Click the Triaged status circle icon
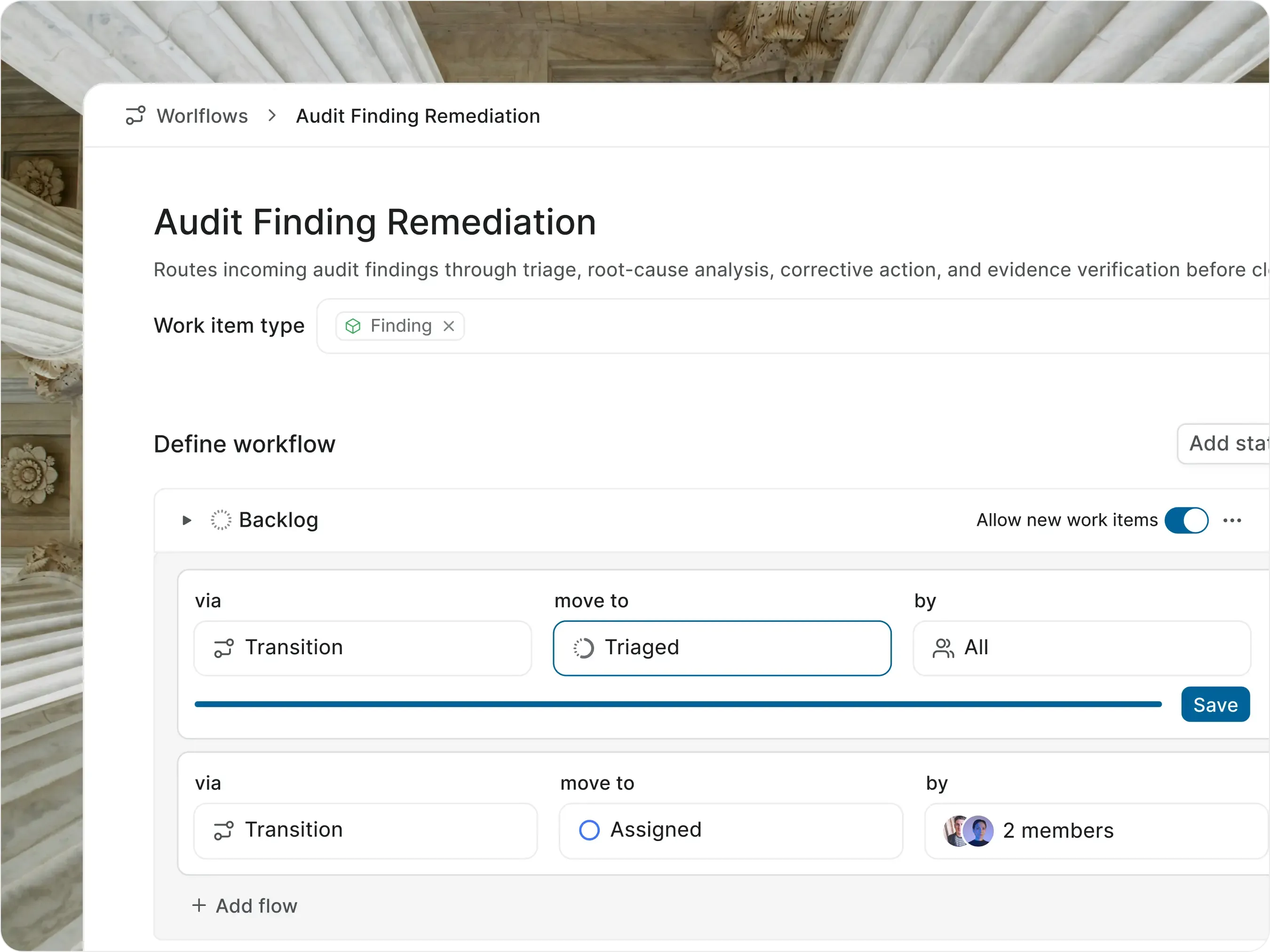 tap(584, 648)
